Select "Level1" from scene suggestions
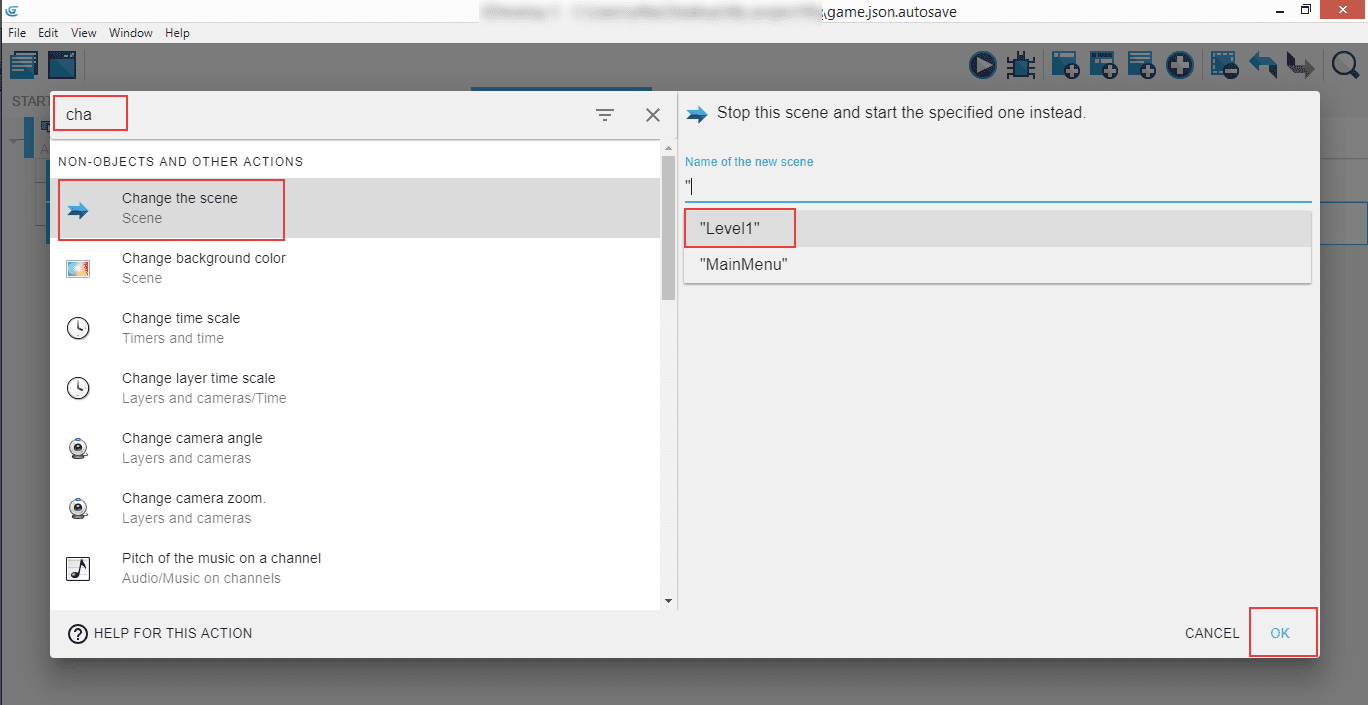This screenshot has width=1368, height=705. 730,229
